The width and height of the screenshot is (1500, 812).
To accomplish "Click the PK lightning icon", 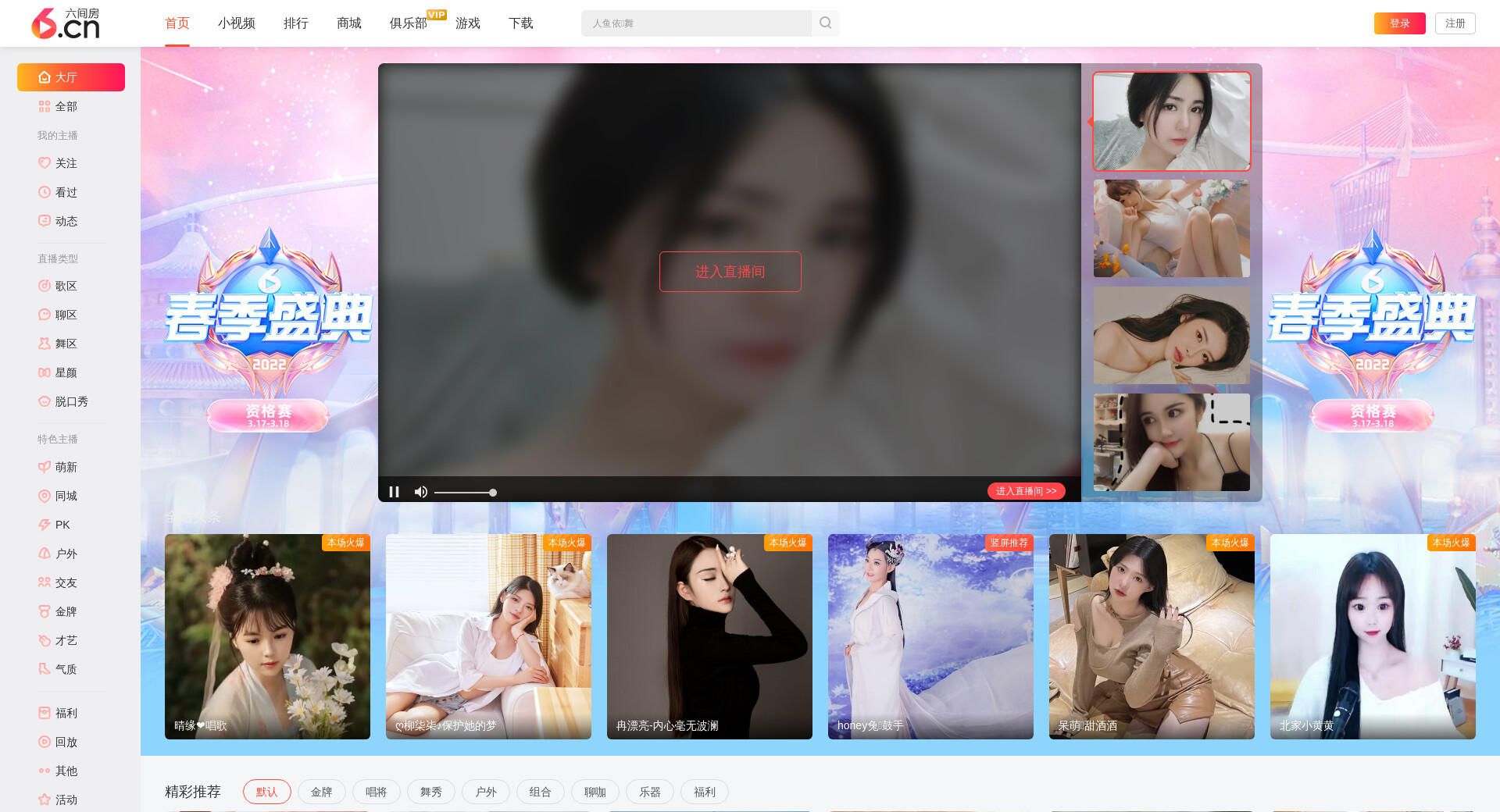I will point(45,525).
